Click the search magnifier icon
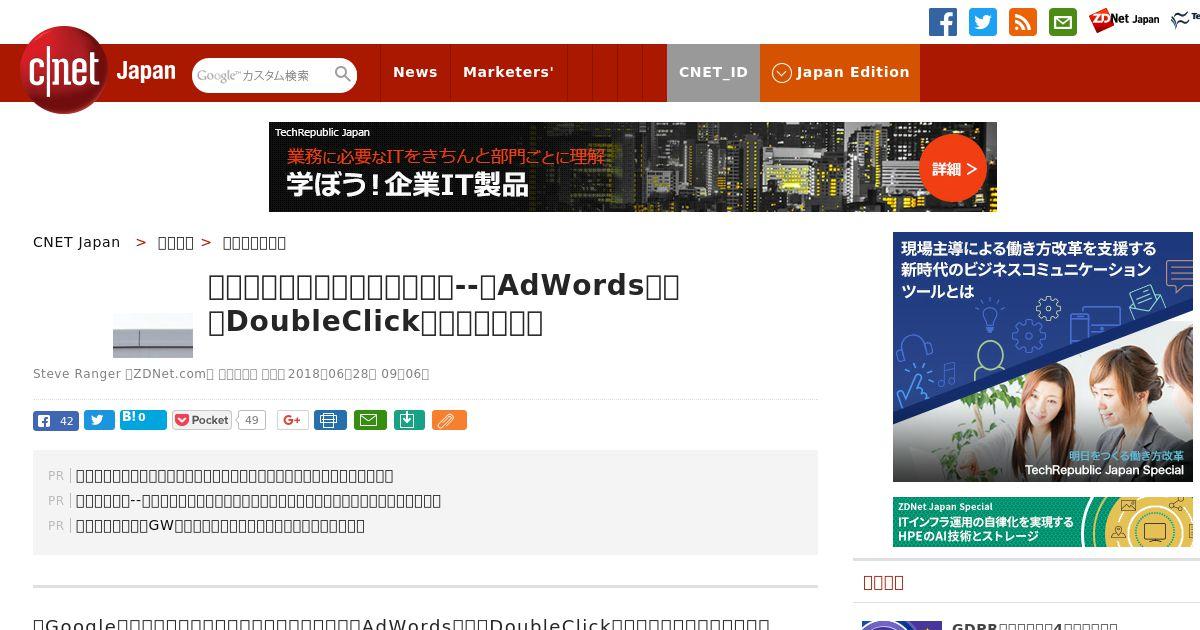Screen dimensions: 1200x630 coord(343,75)
